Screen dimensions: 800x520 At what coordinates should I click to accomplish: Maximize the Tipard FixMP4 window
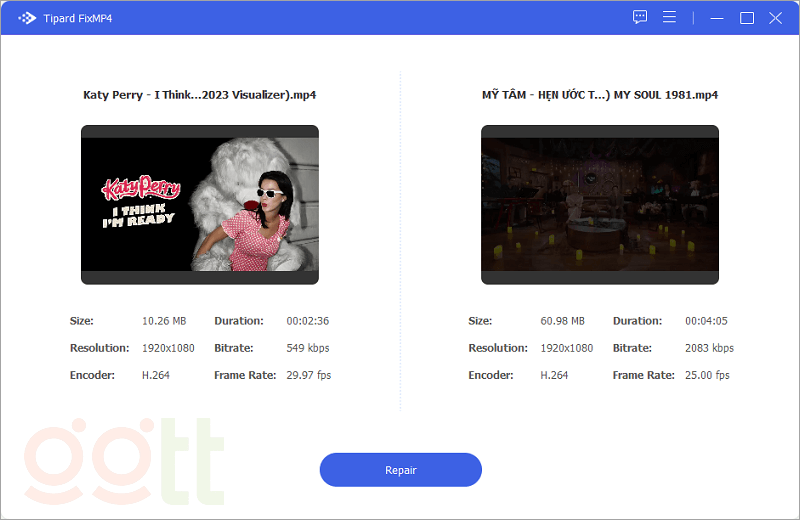746,18
